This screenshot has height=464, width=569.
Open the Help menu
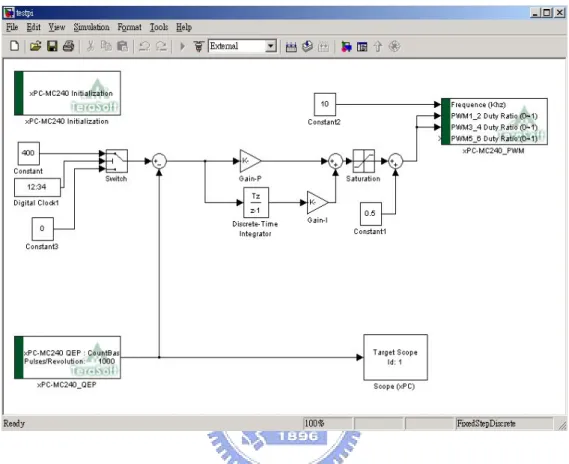point(184,27)
